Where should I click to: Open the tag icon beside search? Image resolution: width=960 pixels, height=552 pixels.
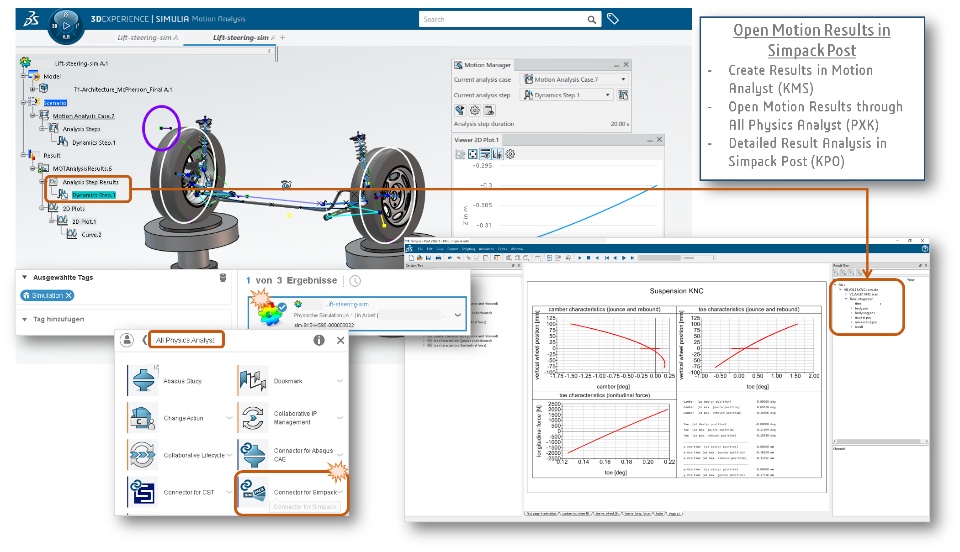[x=613, y=19]
